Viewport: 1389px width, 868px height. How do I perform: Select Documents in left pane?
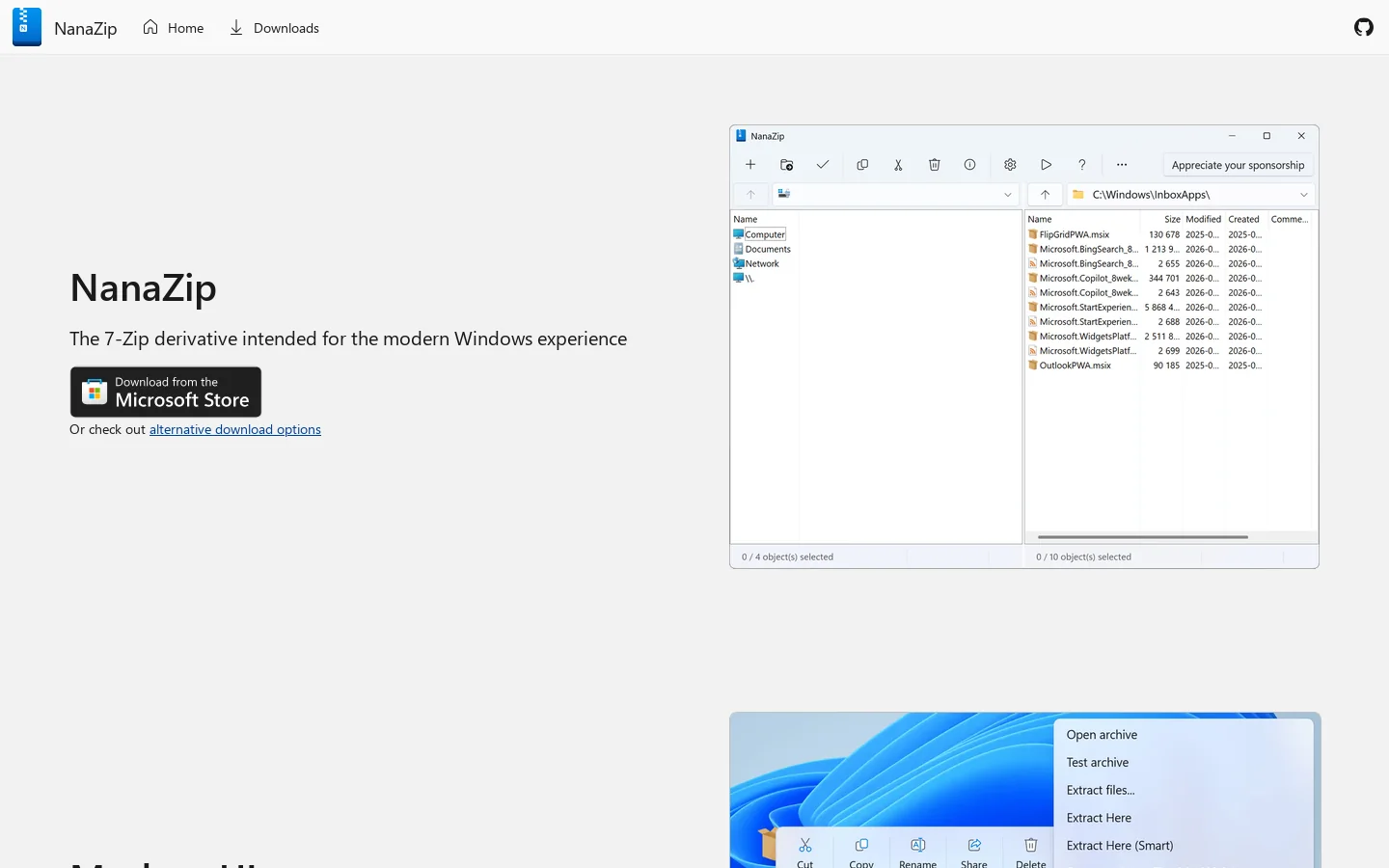pyautogui.click(x=762, y=249)
